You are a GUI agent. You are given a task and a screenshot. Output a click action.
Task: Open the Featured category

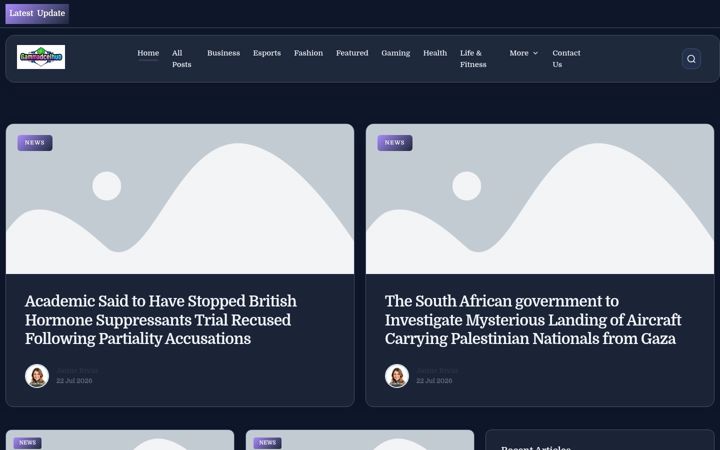click(x=352, y=53)
